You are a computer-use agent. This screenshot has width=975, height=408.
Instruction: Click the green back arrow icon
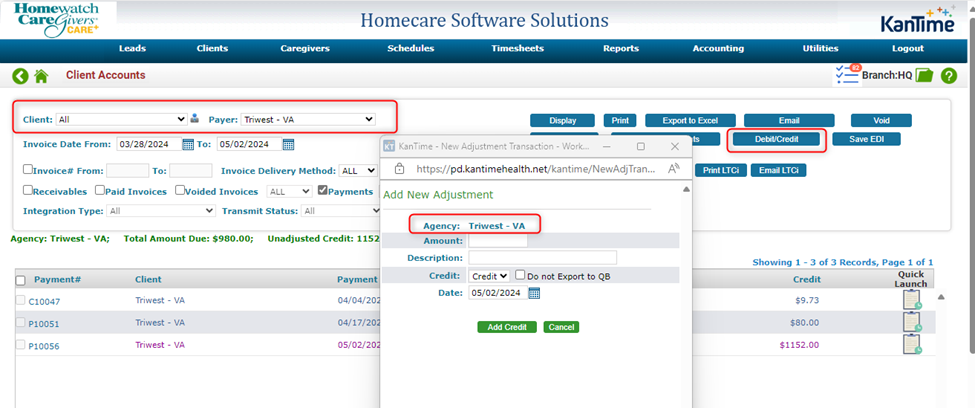click(20, 76)
